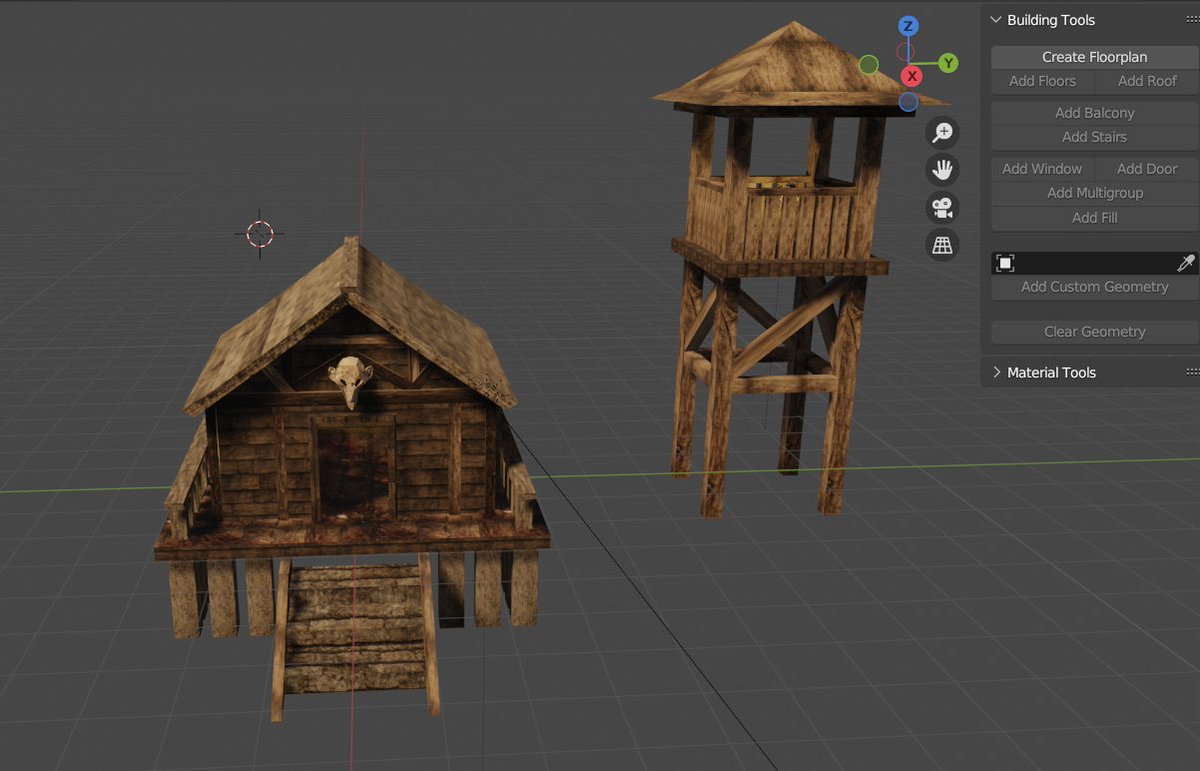Viewport: 1200px width, 771px height.
Task: Activate the eyedropper beside Add Custom Geometry
Action: tap(1184, 262)
